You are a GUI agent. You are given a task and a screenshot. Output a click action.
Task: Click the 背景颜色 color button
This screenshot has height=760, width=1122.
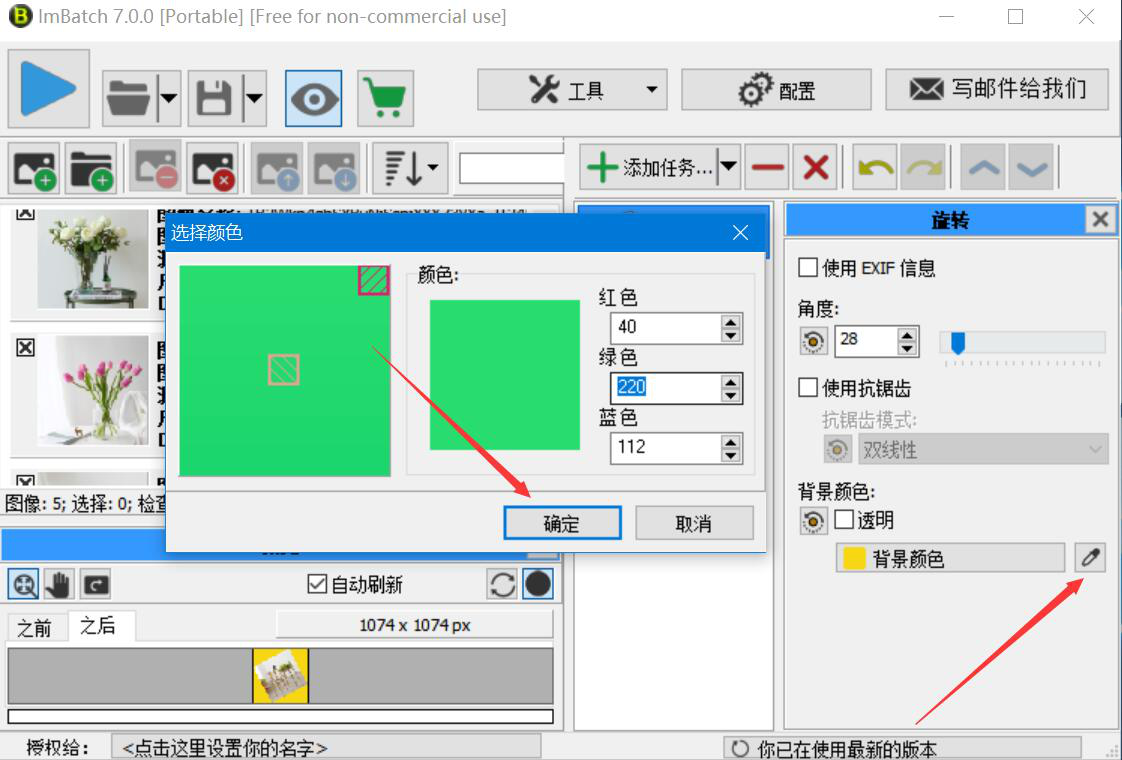click(x=950, y=557)
